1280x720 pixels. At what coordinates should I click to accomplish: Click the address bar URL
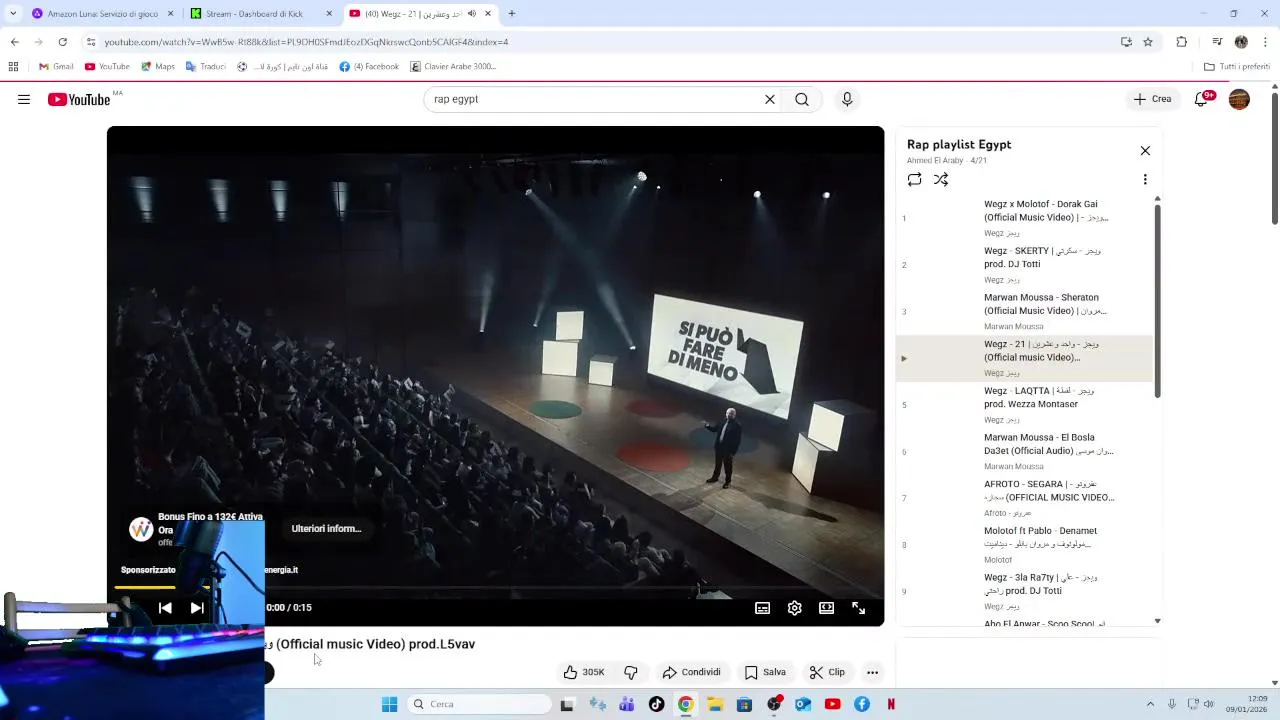tap(306, 42)
